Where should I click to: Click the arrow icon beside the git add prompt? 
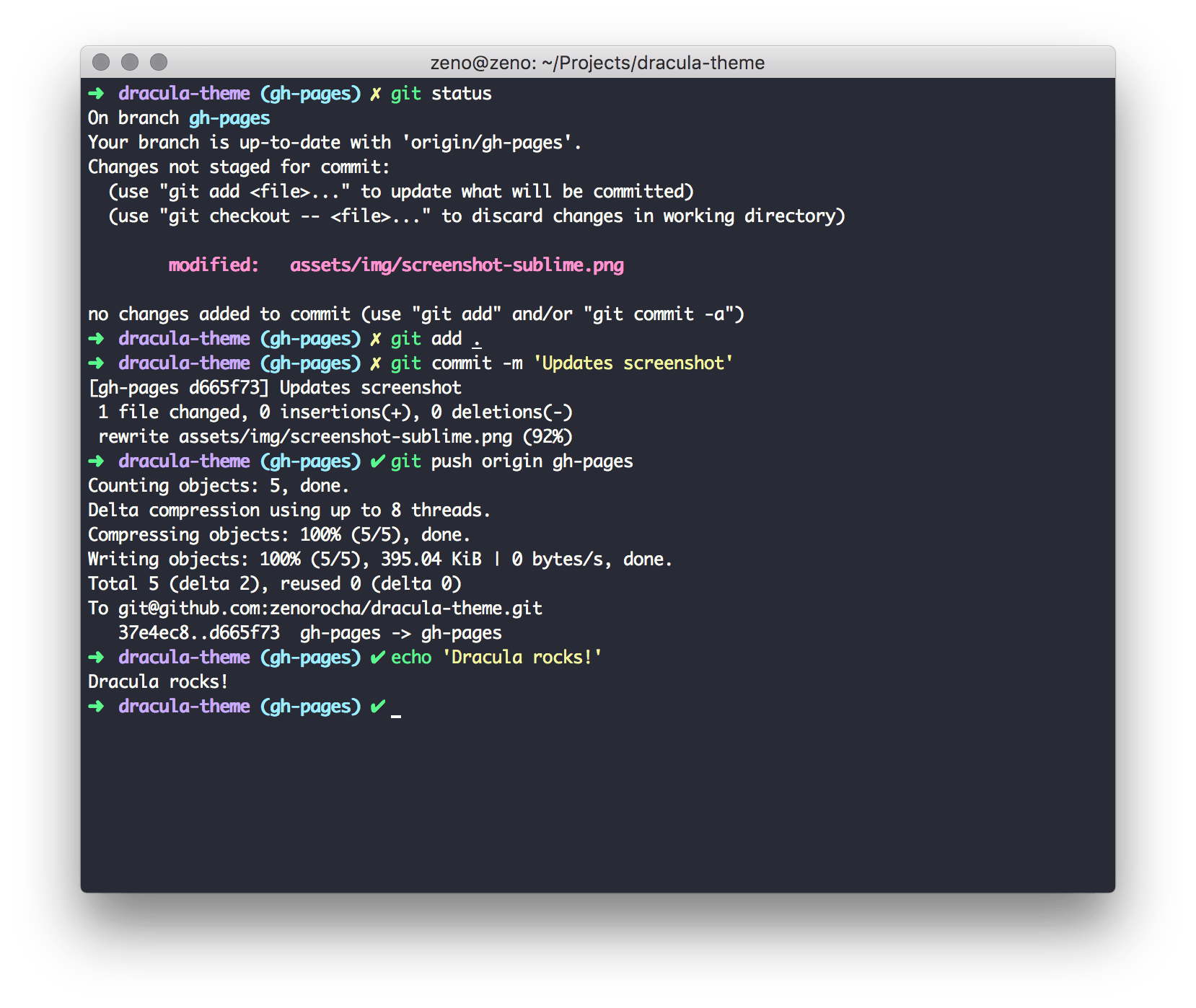(x=96, y=338)
